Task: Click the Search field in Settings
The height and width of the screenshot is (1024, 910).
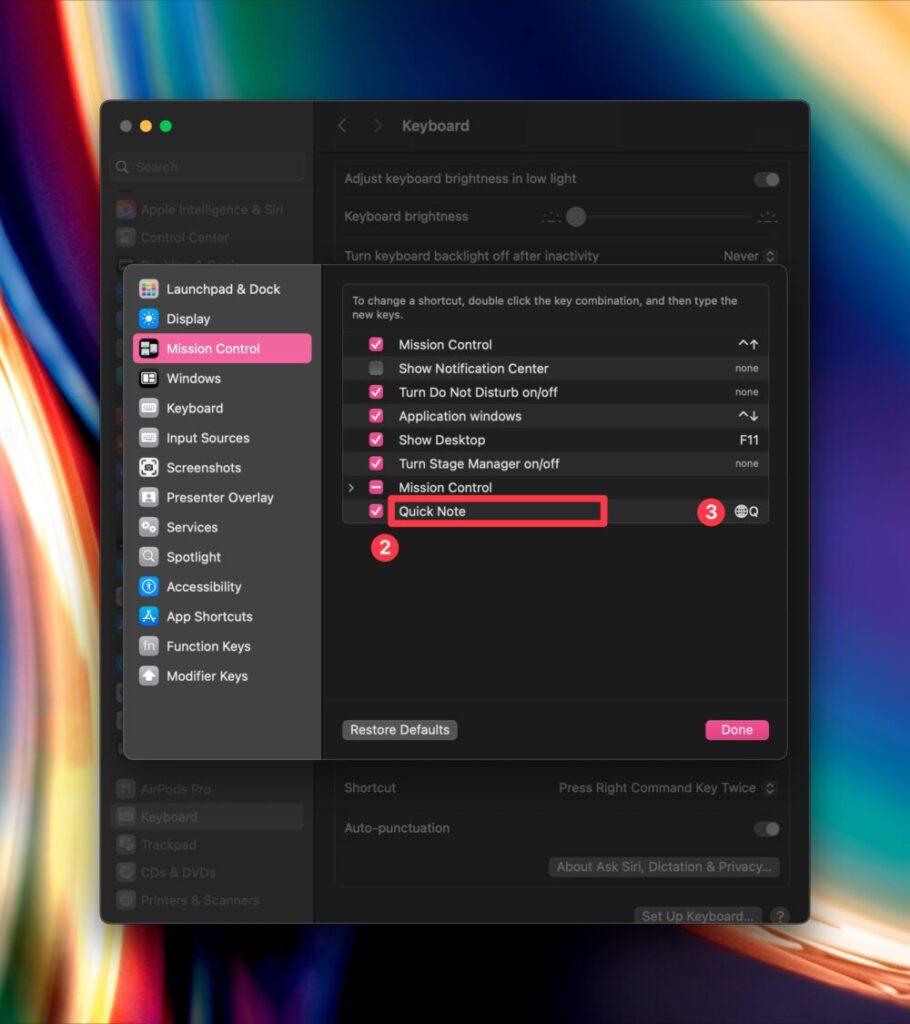Action: tap(208, 167)
